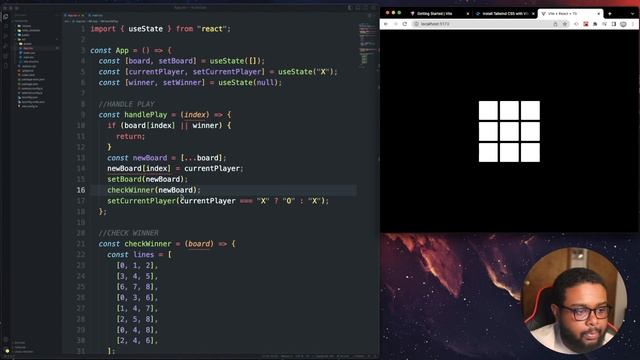The image size is (640, 360).
Task: Switch to Install Tailwind CSS with Vite tab
Action: (504, 14)
